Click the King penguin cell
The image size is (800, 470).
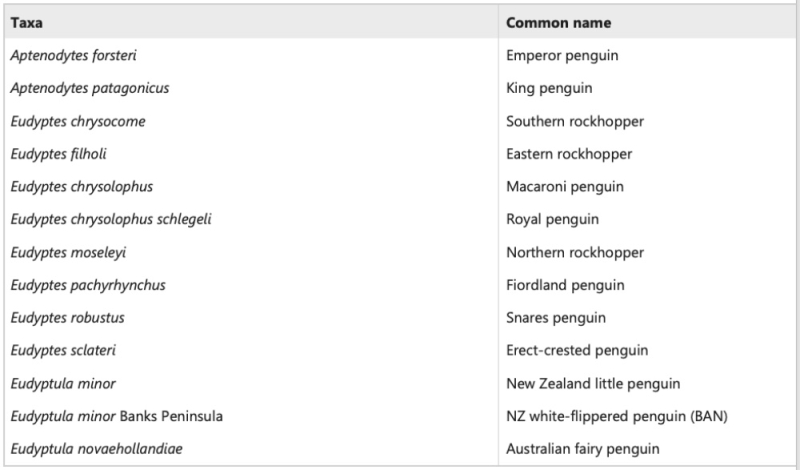coord(550,88)
